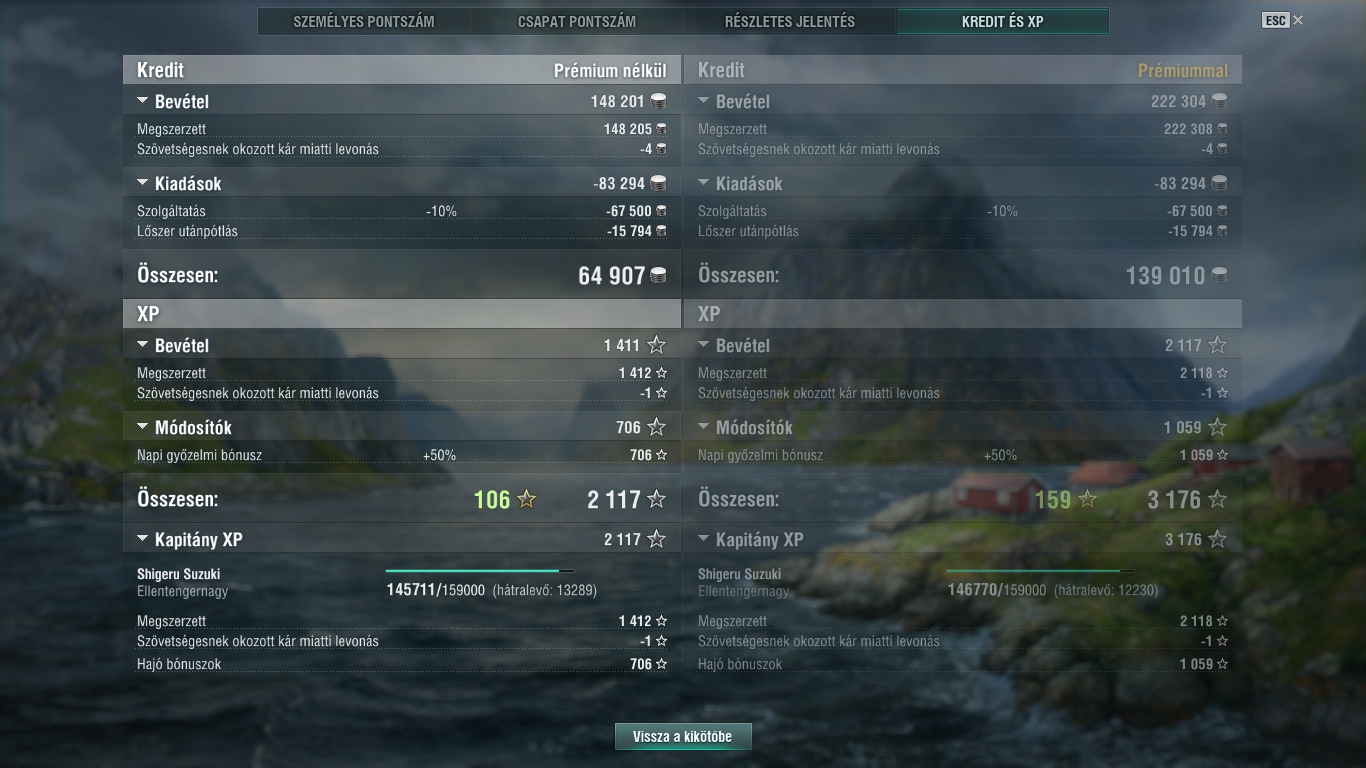1366x768 pixels.
Task: Collapse the Kiadások expenses section
Action: 142,183
